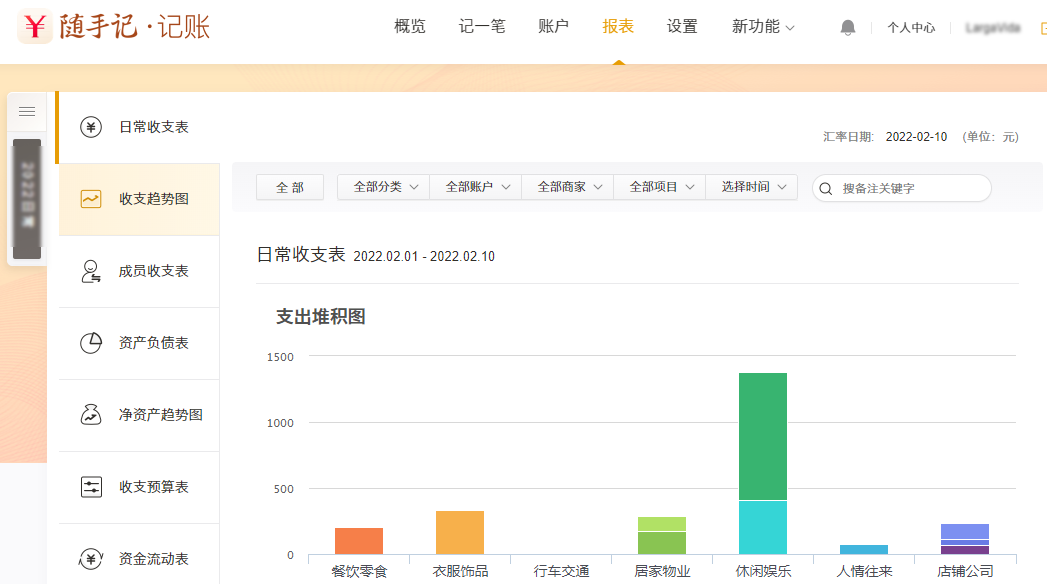Open the 新功能 menu
Viewport: 1047px width, 584px height.
pyautogui.click(x=762, y=27)
